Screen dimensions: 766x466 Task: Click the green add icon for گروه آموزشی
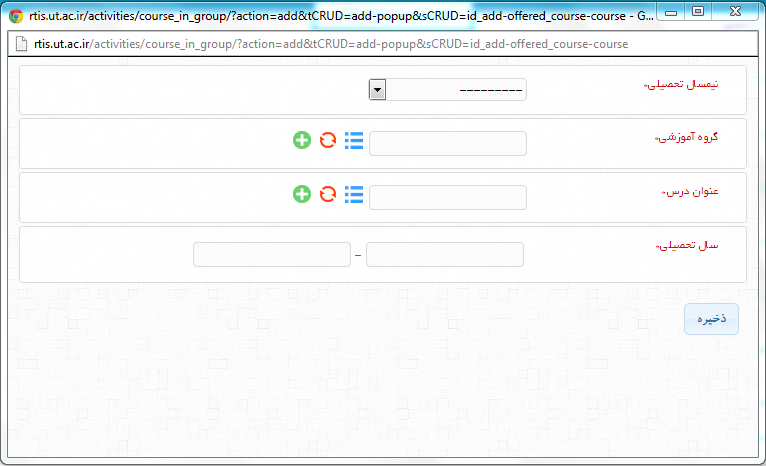coord(302,140)
